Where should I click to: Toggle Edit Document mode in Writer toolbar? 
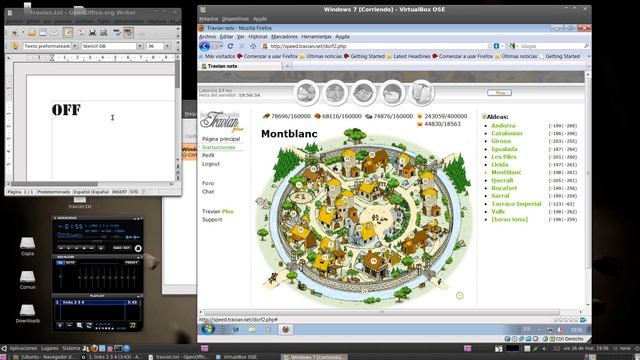[68, 32]
